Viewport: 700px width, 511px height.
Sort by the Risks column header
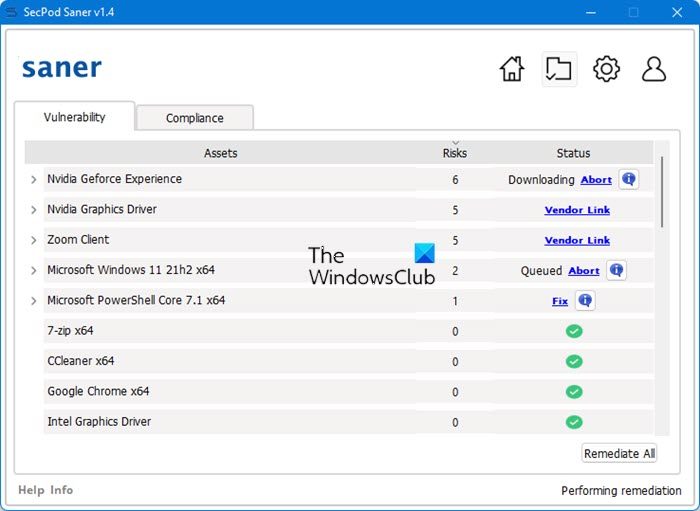(x=455, y=153)
